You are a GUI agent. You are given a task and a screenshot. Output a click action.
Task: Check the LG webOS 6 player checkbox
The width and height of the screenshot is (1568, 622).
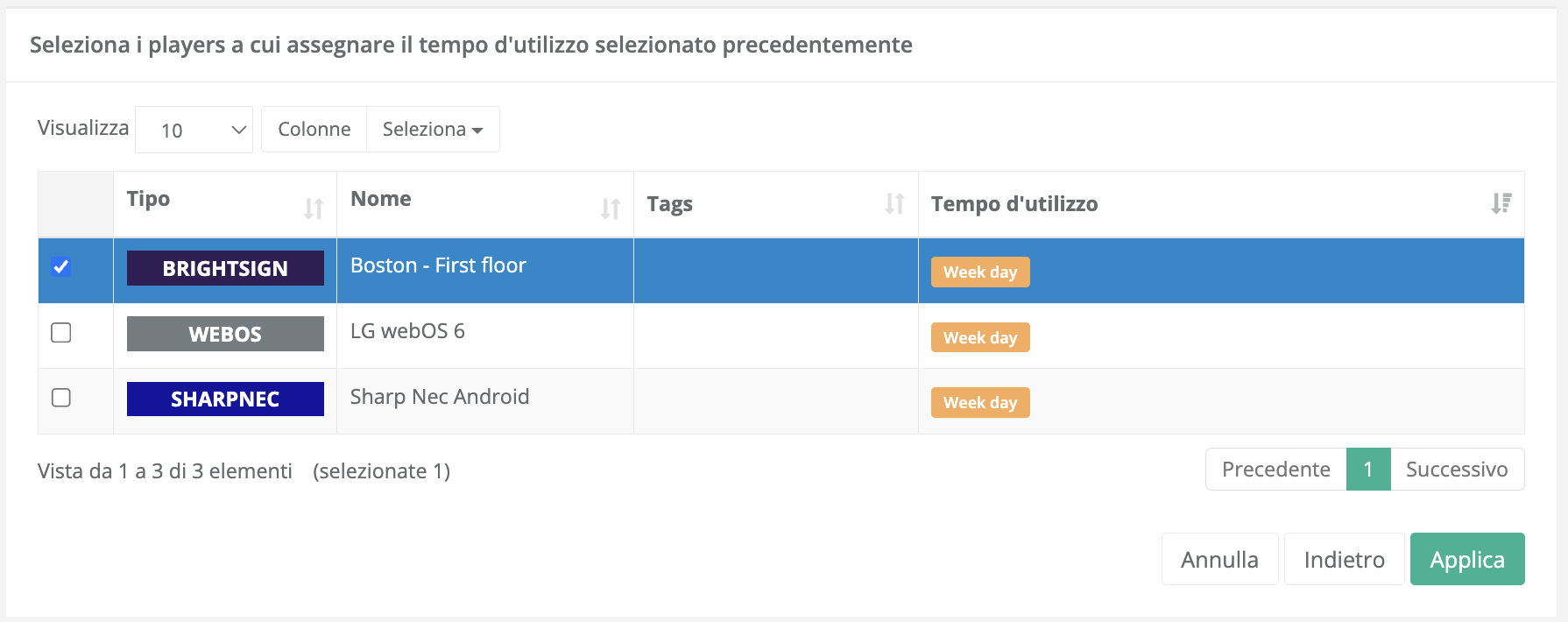[61, 333]
